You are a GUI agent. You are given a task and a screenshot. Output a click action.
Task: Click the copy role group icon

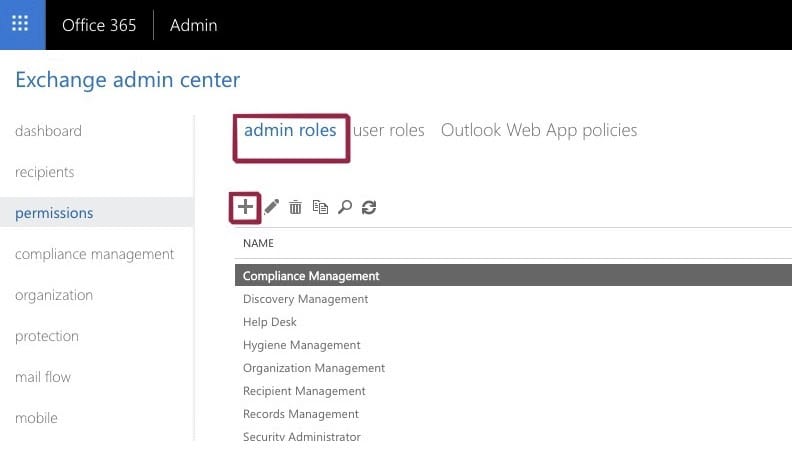320,207
